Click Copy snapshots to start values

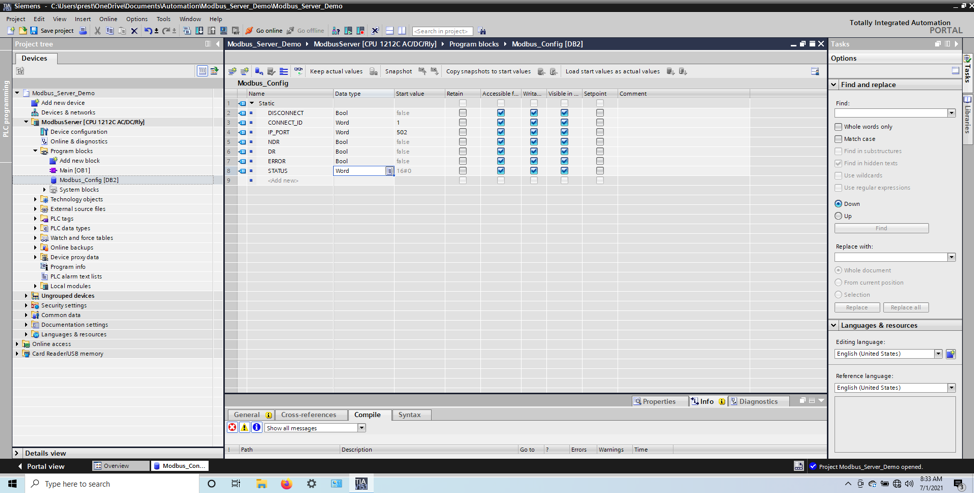tap(488, 71)
